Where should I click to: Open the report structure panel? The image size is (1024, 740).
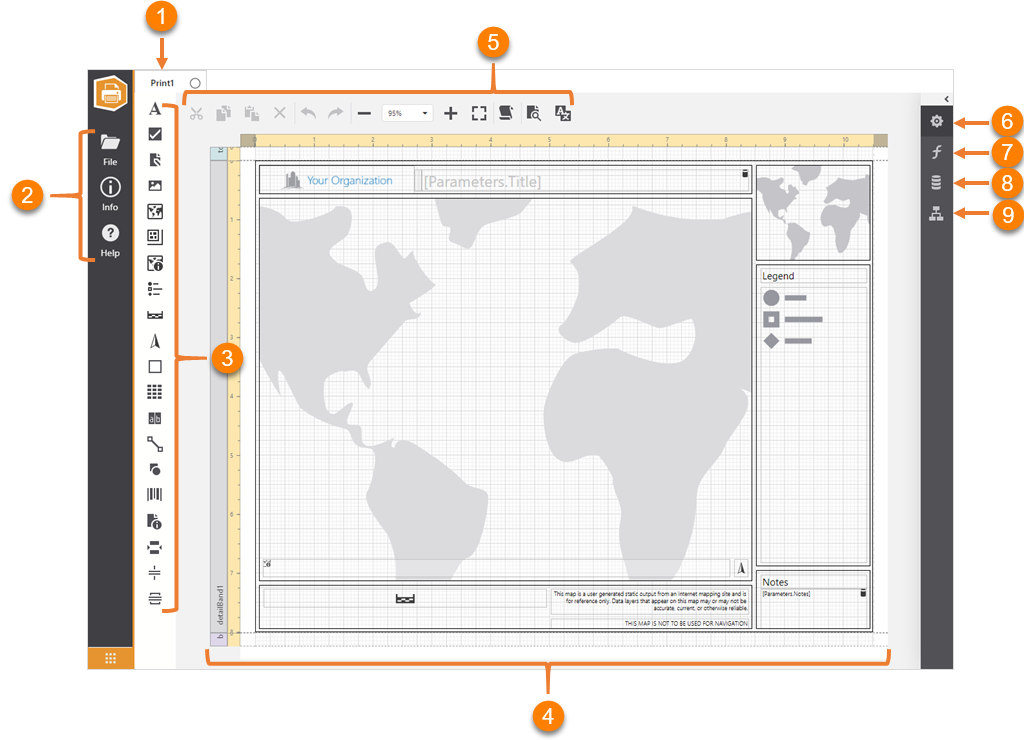coord(934,212)
